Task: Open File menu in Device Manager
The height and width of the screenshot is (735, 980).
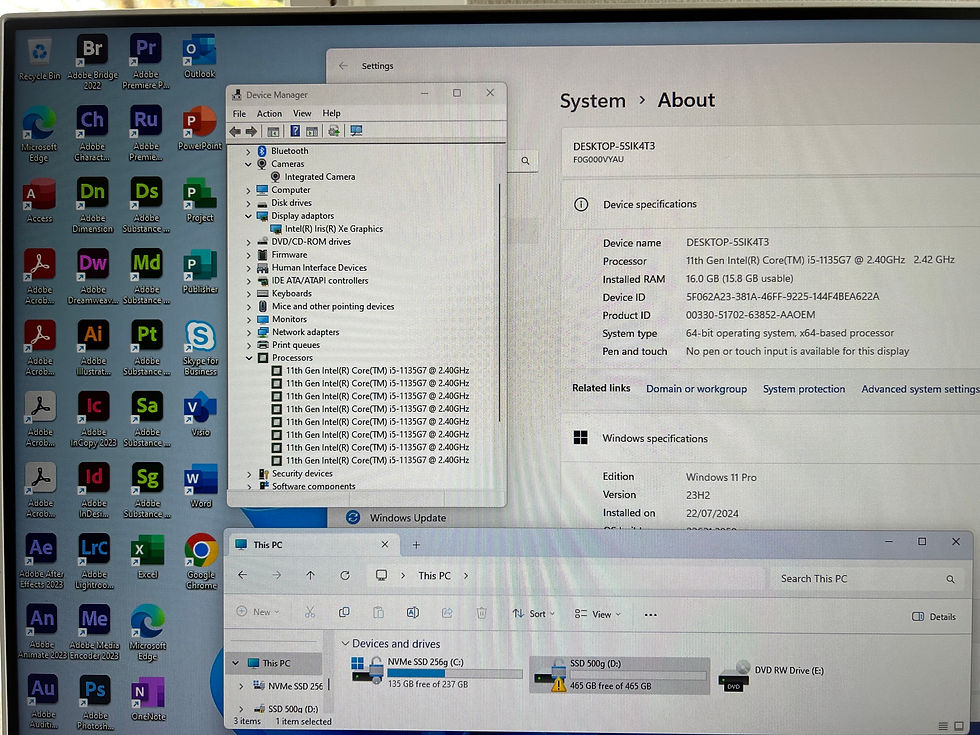Action: [239, 114]
